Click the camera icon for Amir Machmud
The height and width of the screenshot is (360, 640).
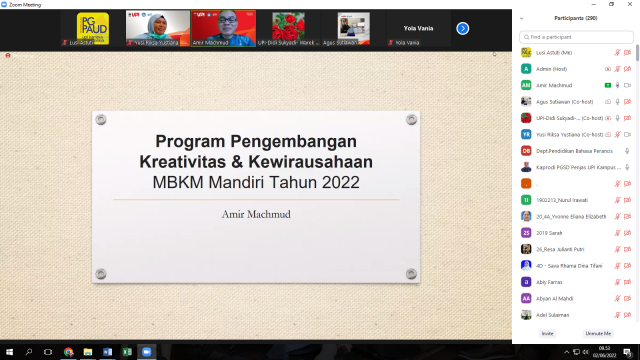627,85
